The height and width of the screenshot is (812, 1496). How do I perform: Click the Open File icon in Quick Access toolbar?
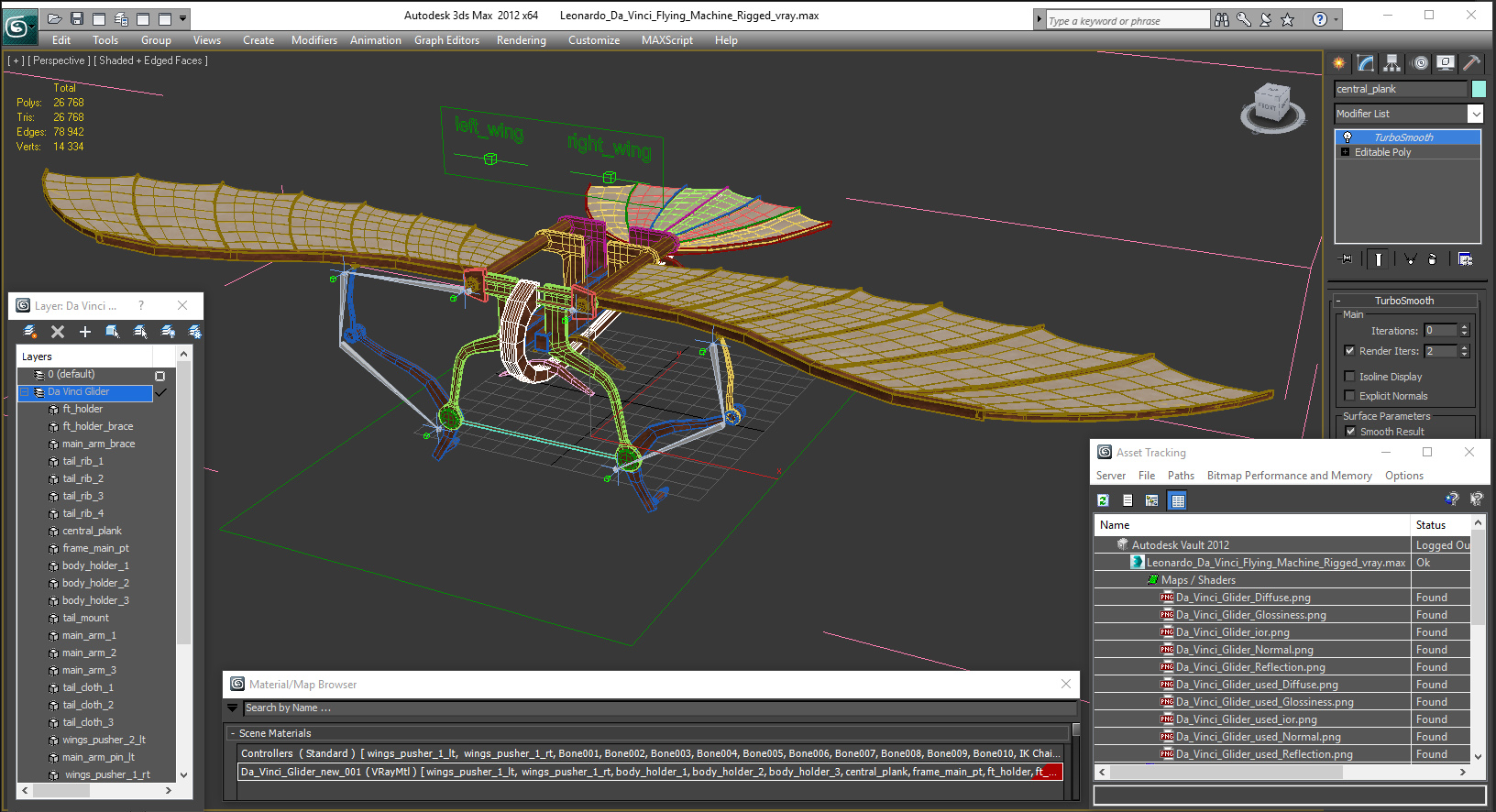pos(55,18)
